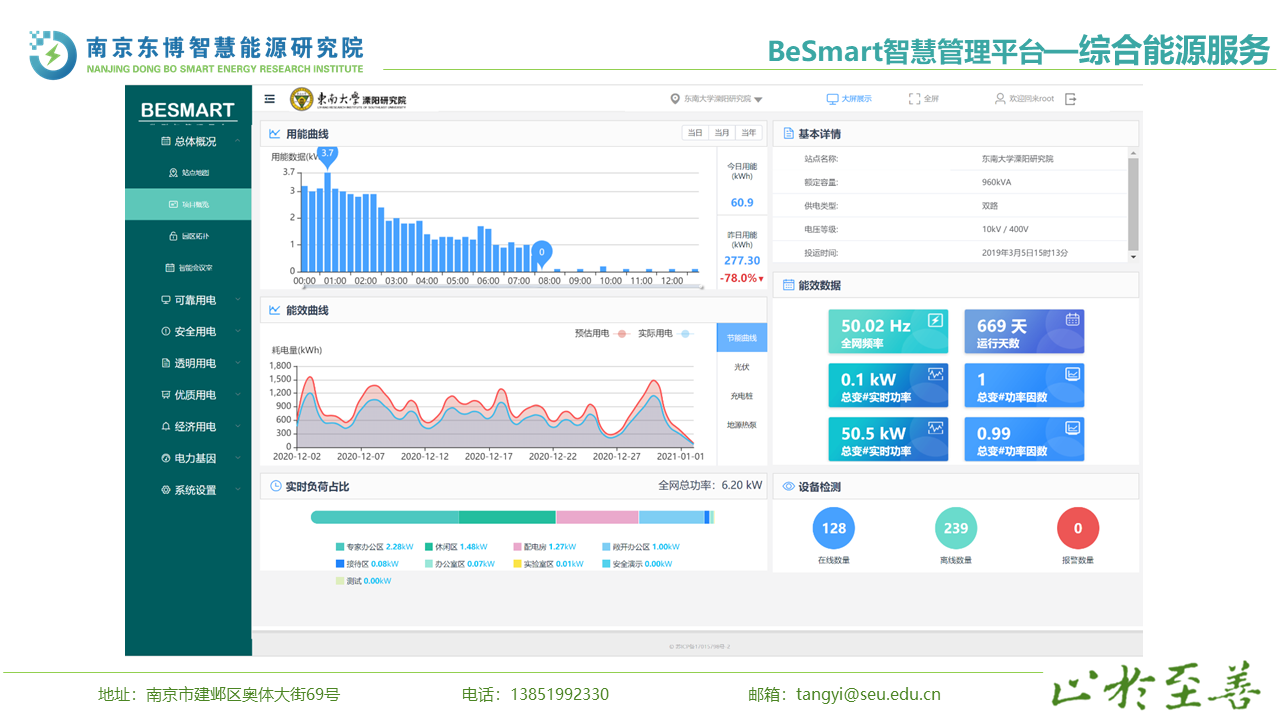This screenshot has width=1280, height=720.
Task: Click the red 0 报警数量 circle
Action: coord(1078,528)
